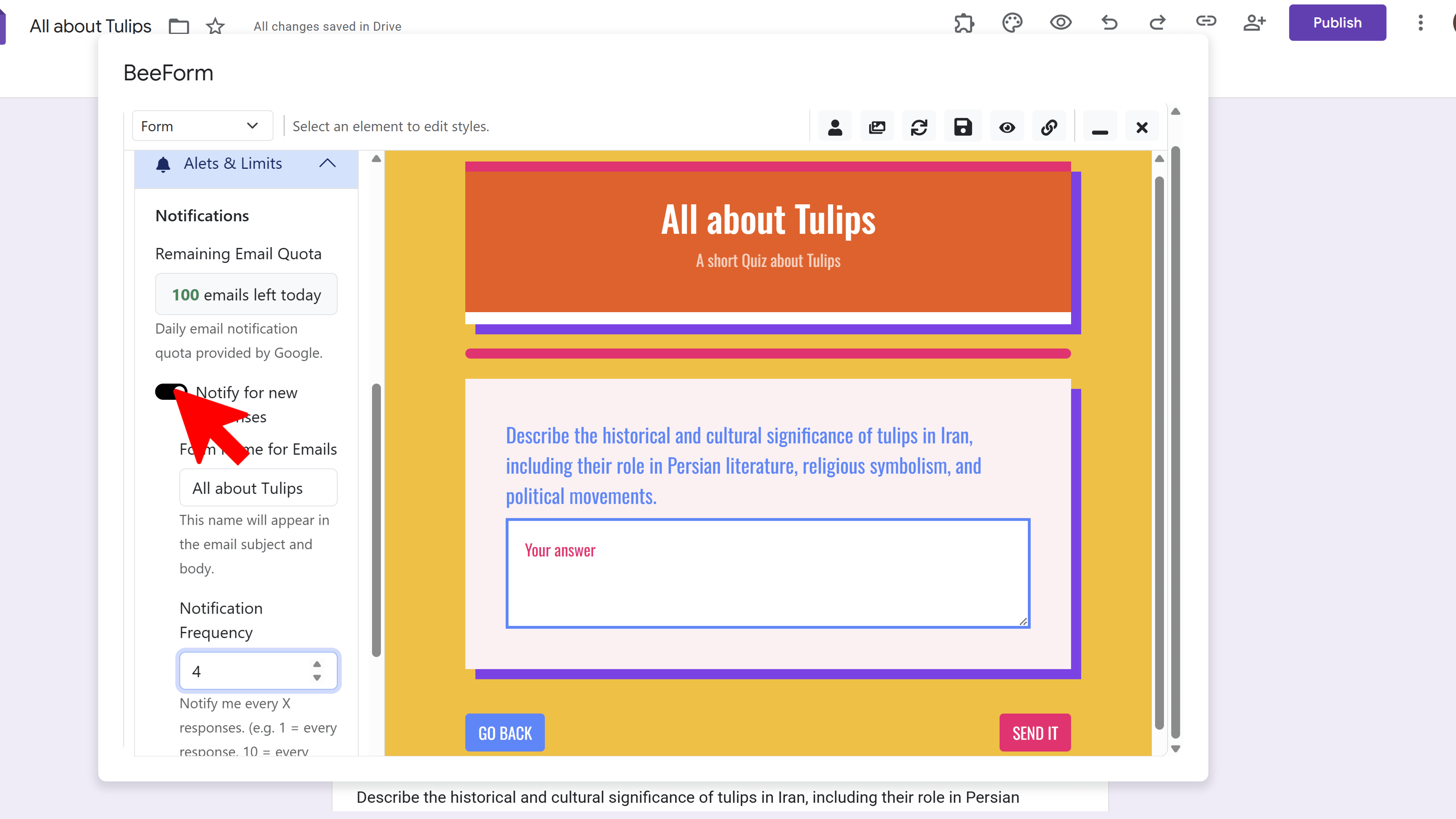Click the Publish button
Image resolution: width=1456 pixels, height=819 pixels.
click(1337, 23)
